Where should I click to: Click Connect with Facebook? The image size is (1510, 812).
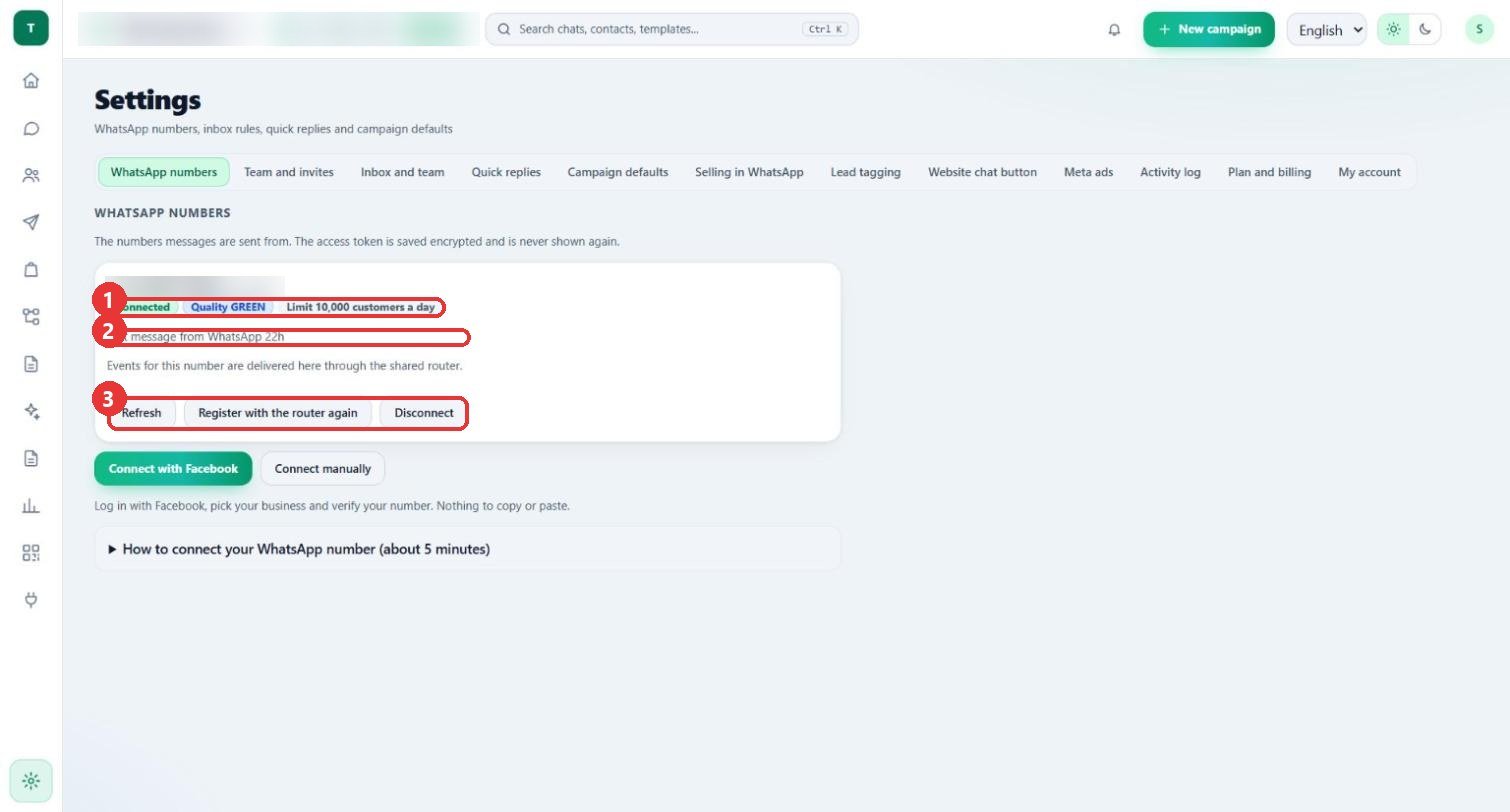173,469
